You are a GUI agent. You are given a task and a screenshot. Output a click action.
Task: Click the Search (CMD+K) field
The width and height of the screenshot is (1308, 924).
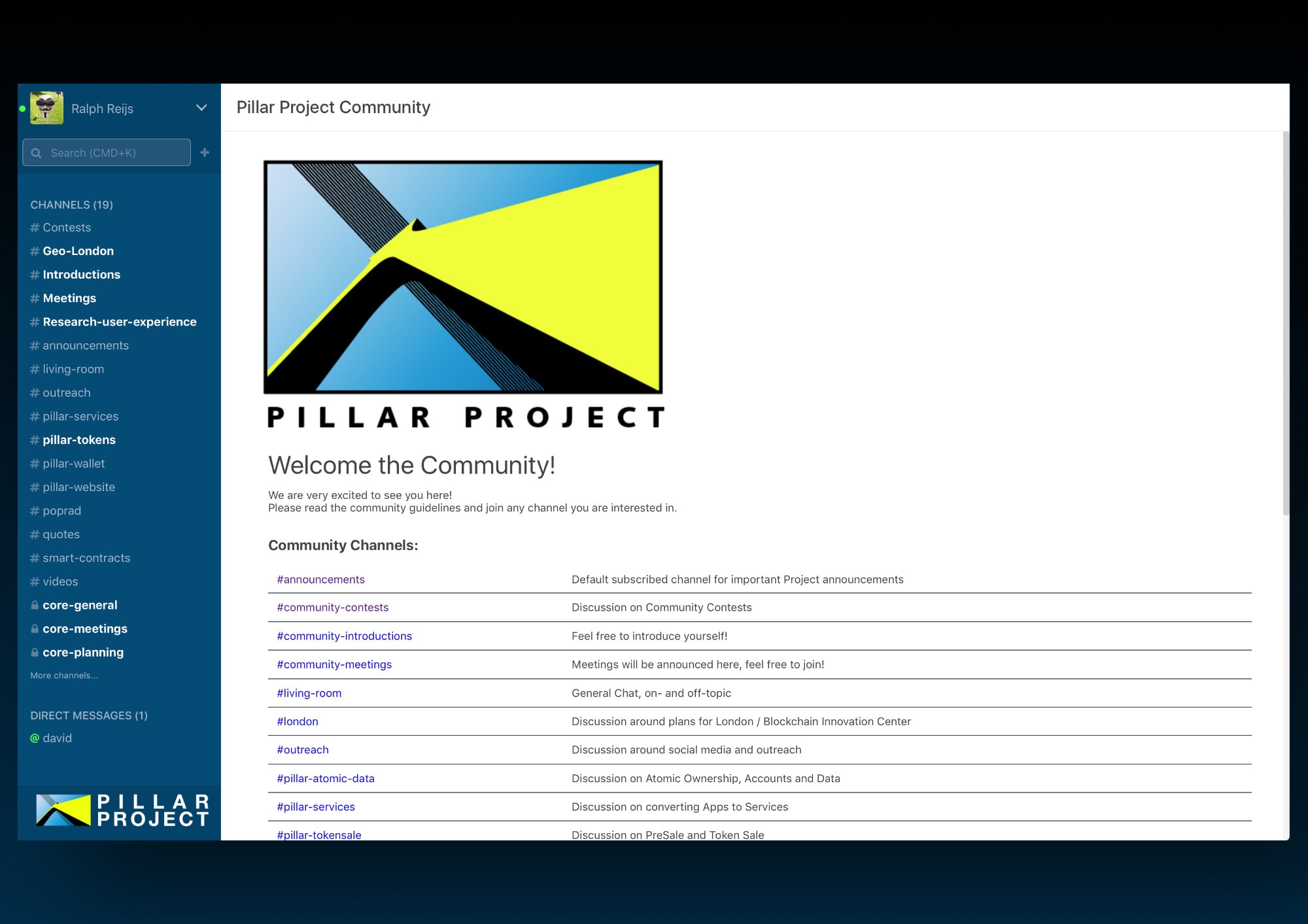[107, 152]
